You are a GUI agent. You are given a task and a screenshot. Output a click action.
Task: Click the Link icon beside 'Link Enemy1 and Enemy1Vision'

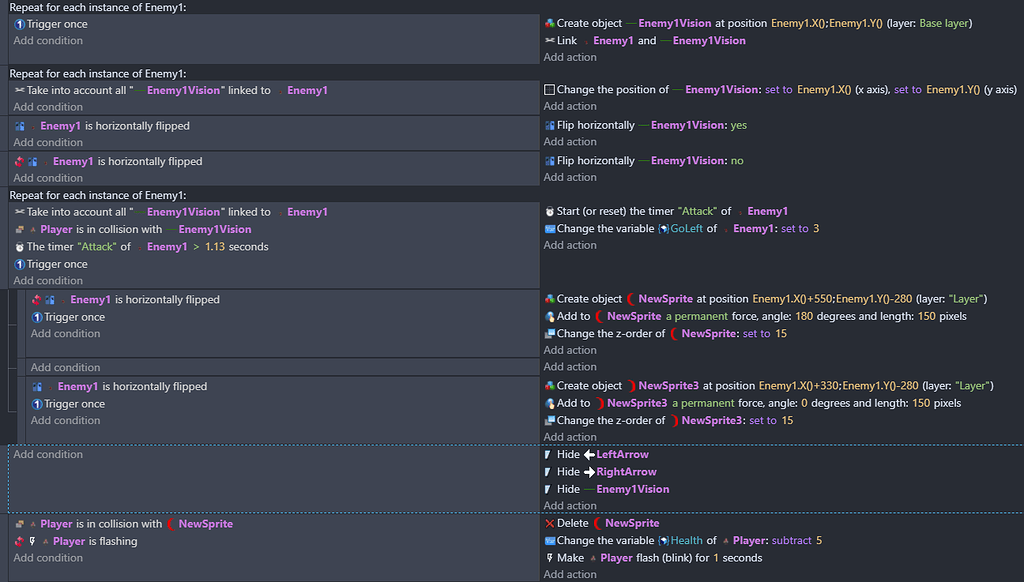pos(550,40)
